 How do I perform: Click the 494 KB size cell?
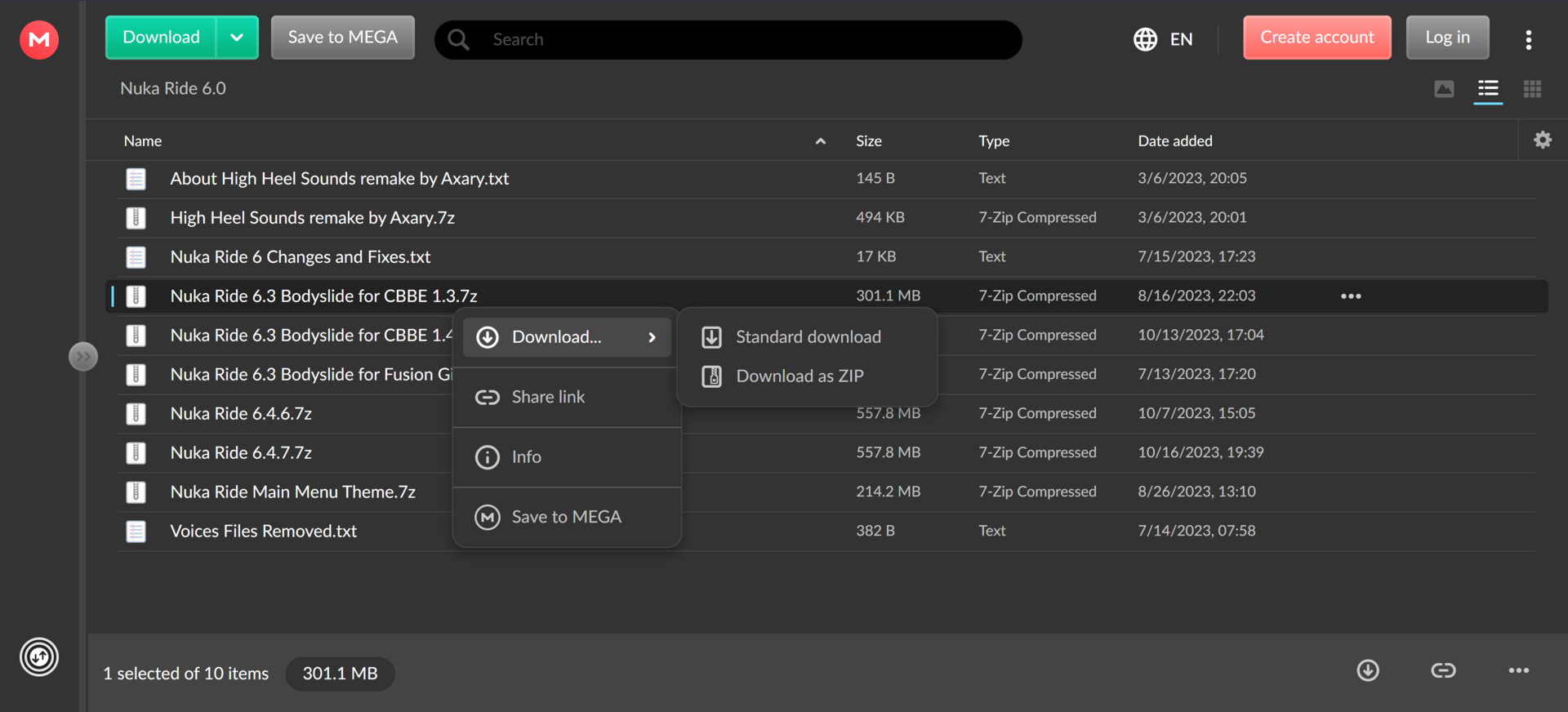880,217
